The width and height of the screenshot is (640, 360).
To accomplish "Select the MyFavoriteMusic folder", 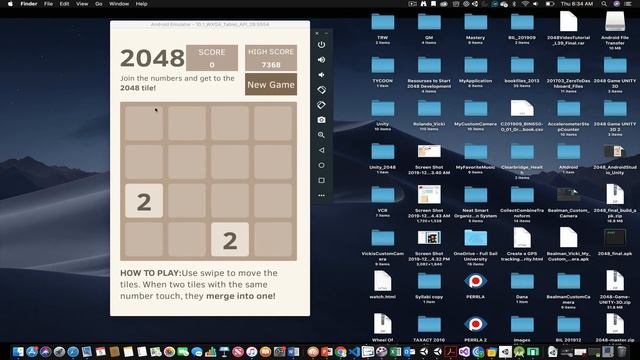I will coord(476,152).
